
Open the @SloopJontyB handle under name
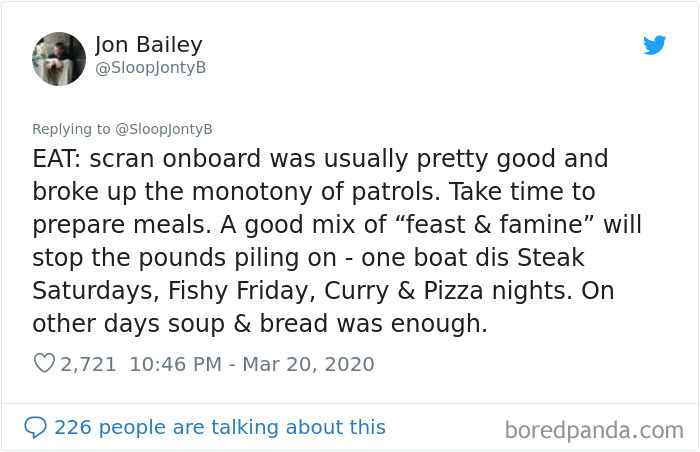click(x=149, y=67)
